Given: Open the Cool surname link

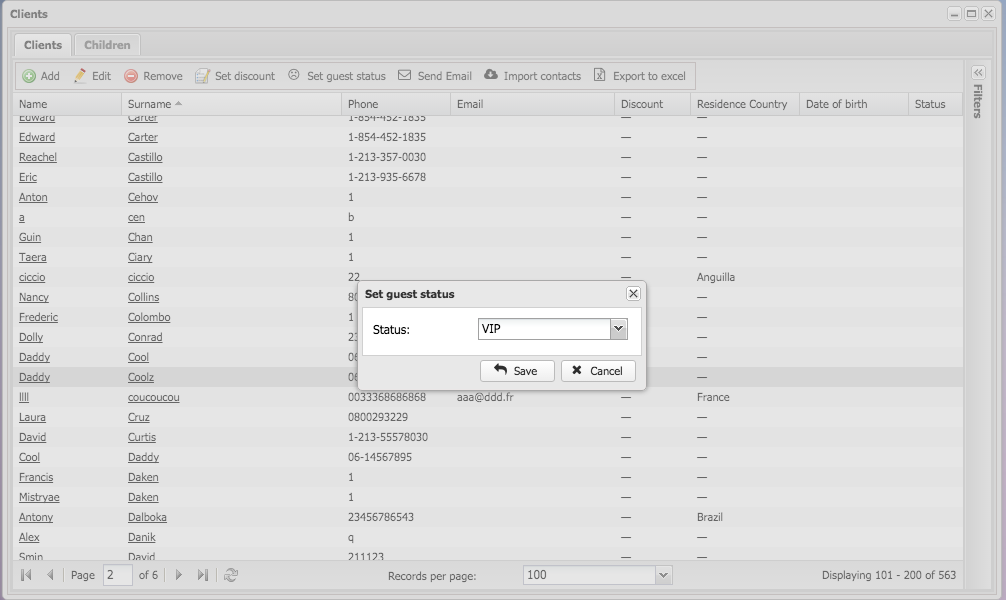Looking at the screenshot, I should (138, 357).
